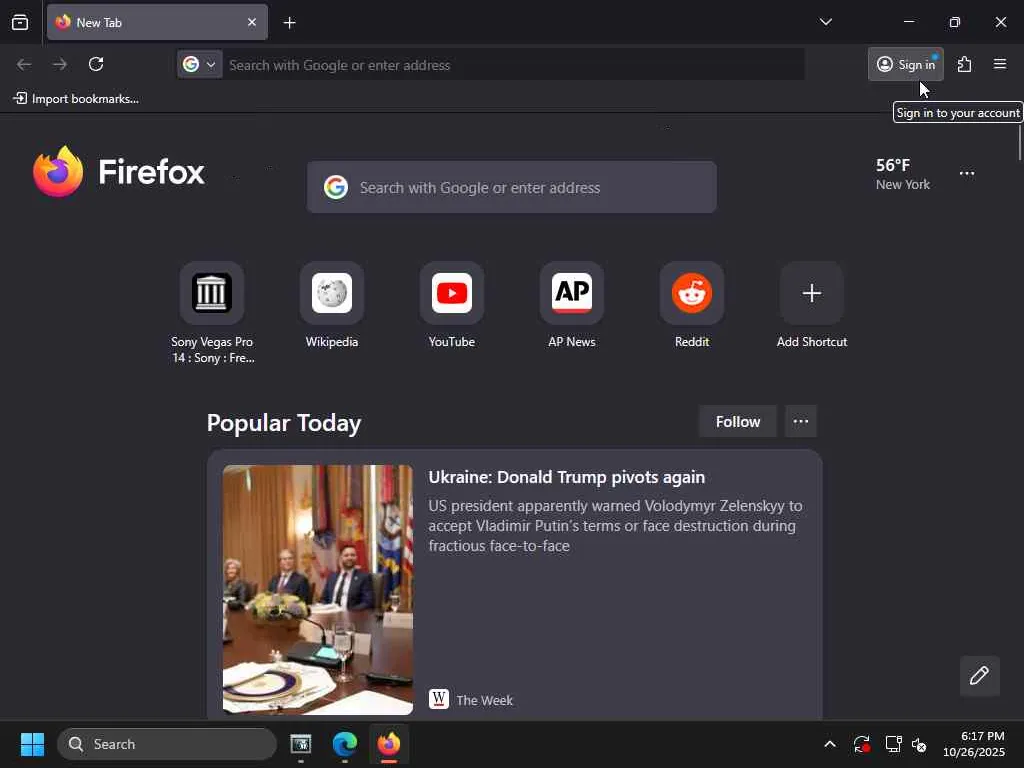Open the weather widget three-dot menu
This screenshot has height=768, width=1024.
967,173
